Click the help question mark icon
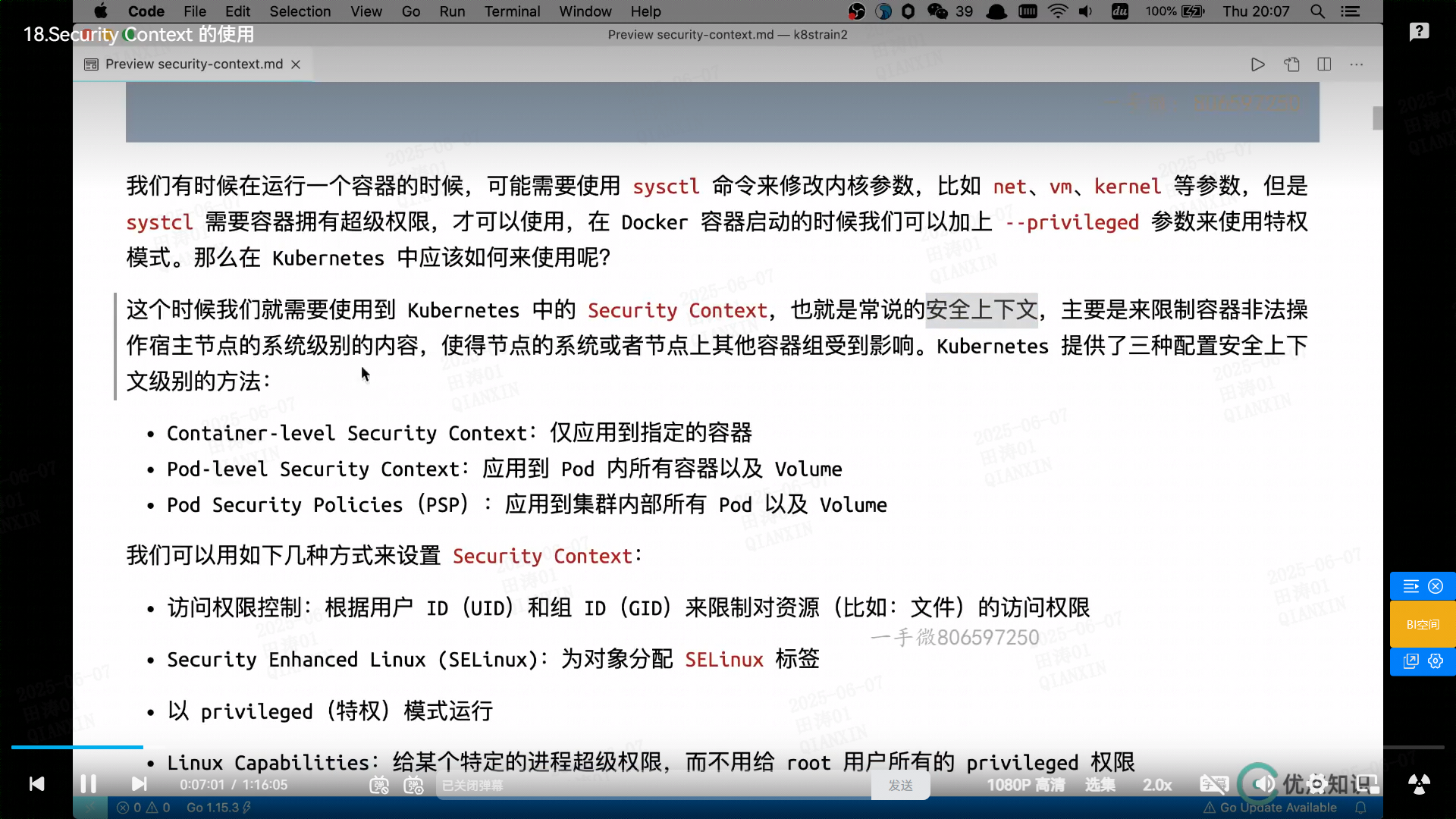1456x819 pixels. pyautogui.click(x=1419, y=31)
